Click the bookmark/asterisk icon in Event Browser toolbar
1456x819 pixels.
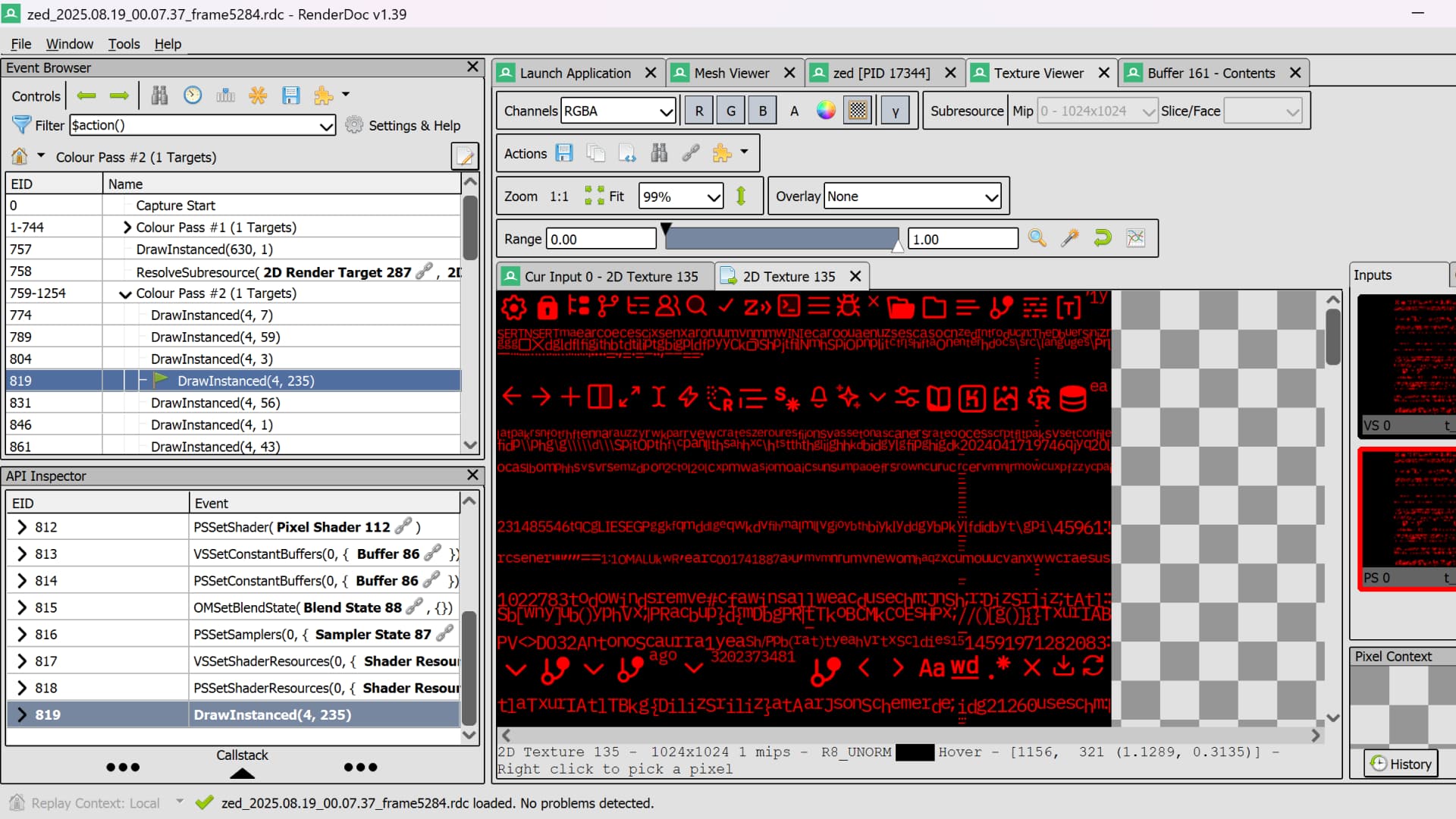tap(258, 95)
